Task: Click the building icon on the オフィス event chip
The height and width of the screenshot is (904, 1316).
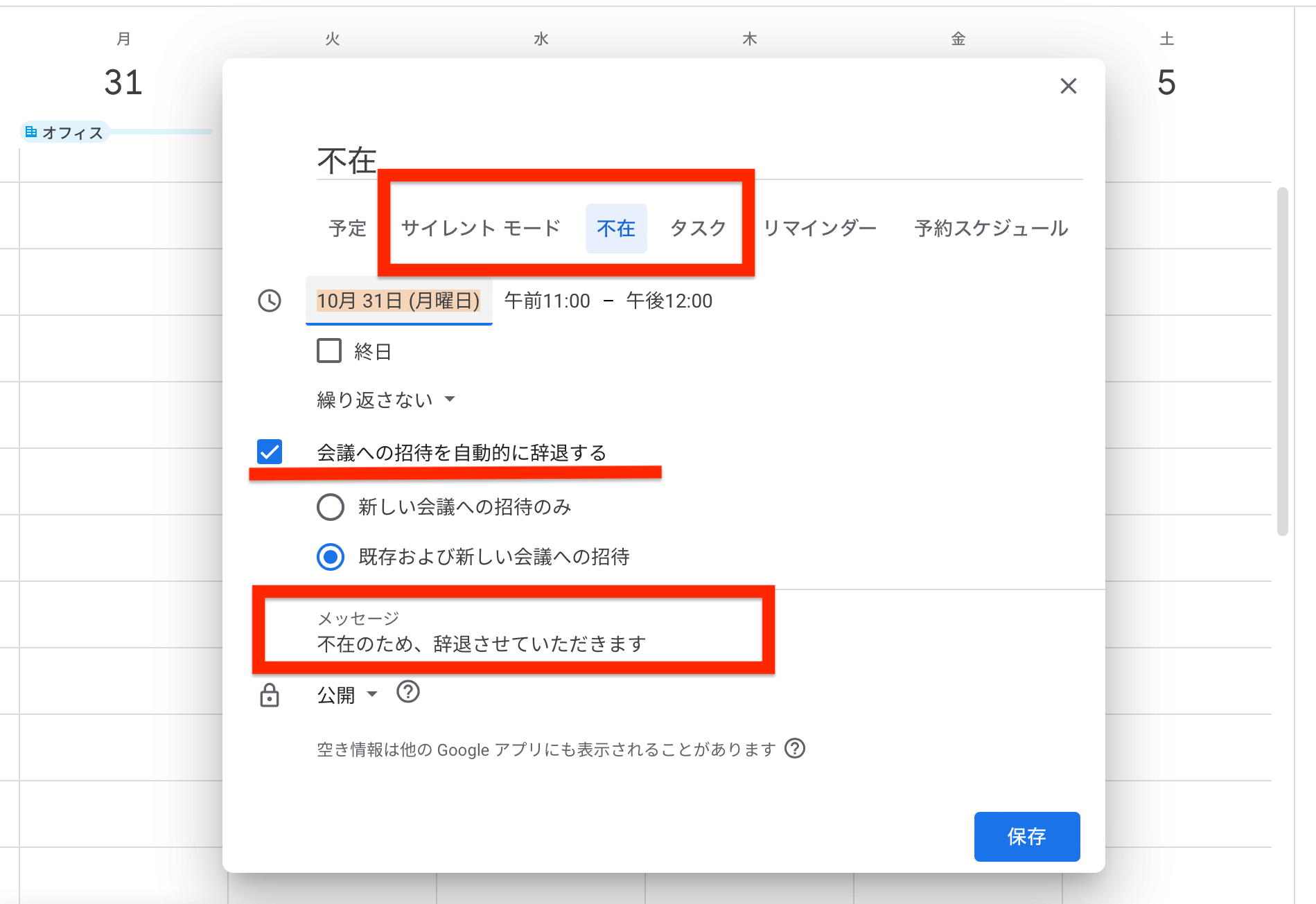Action: click(x=32, y=131)
